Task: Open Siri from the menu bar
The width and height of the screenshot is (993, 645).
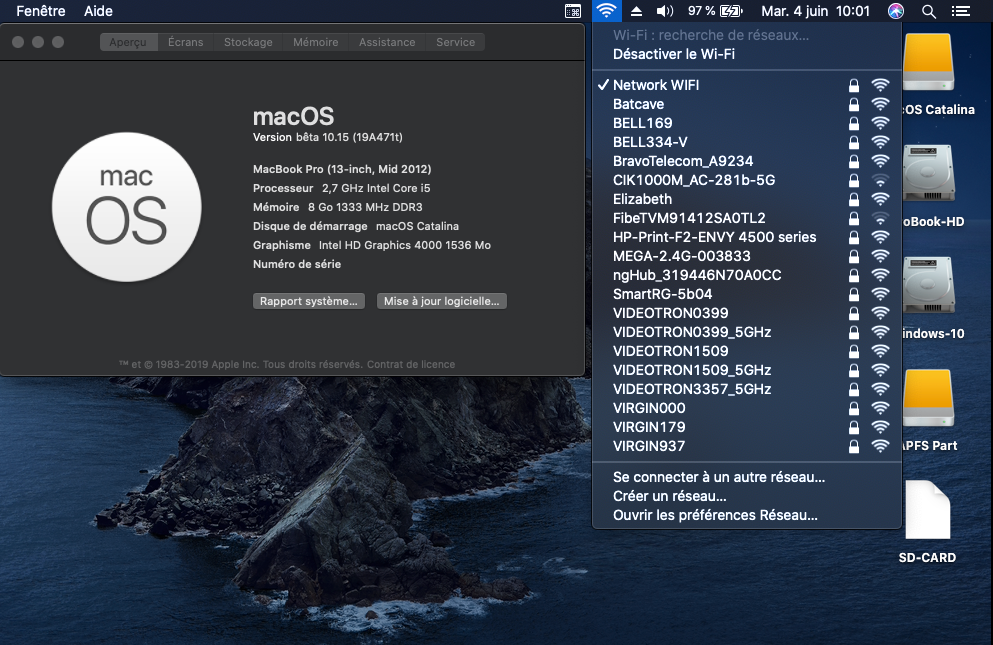Action: click(895, 11)
